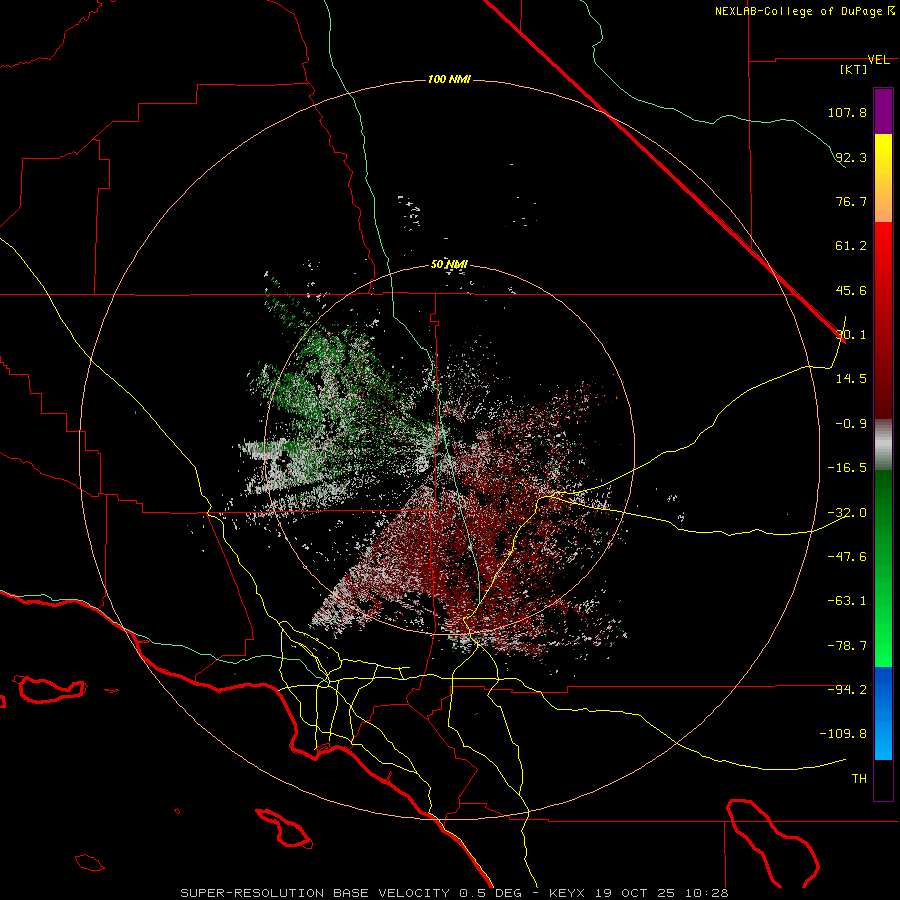Click the [KT] units label

(x=854, y=70)
